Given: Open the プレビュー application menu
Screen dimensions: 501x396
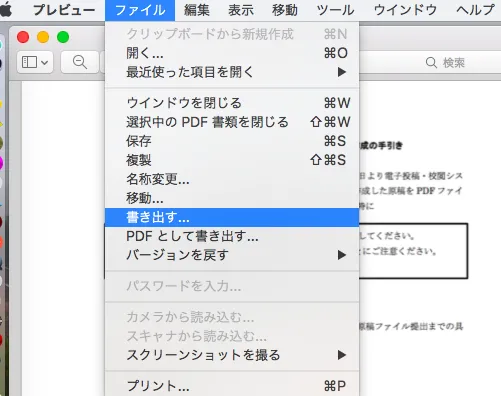Looking at the screenshot, I should tap(64, 10).
